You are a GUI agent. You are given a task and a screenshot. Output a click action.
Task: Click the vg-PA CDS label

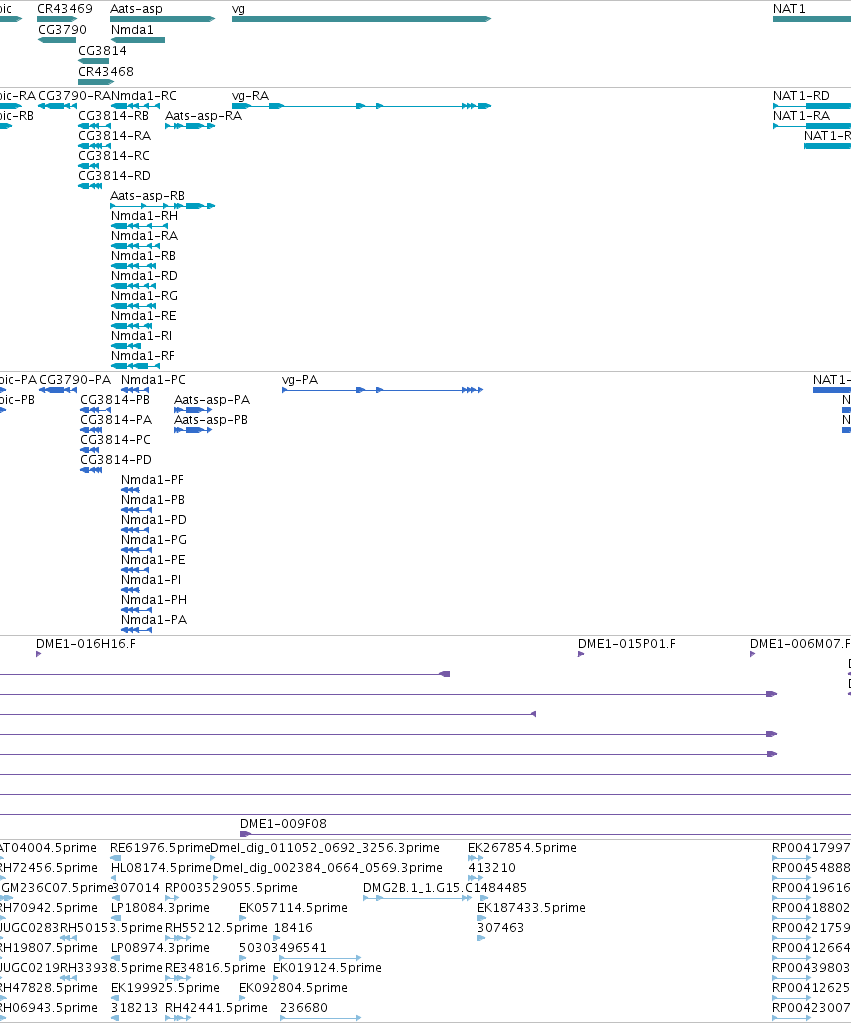tap(300, 380)
